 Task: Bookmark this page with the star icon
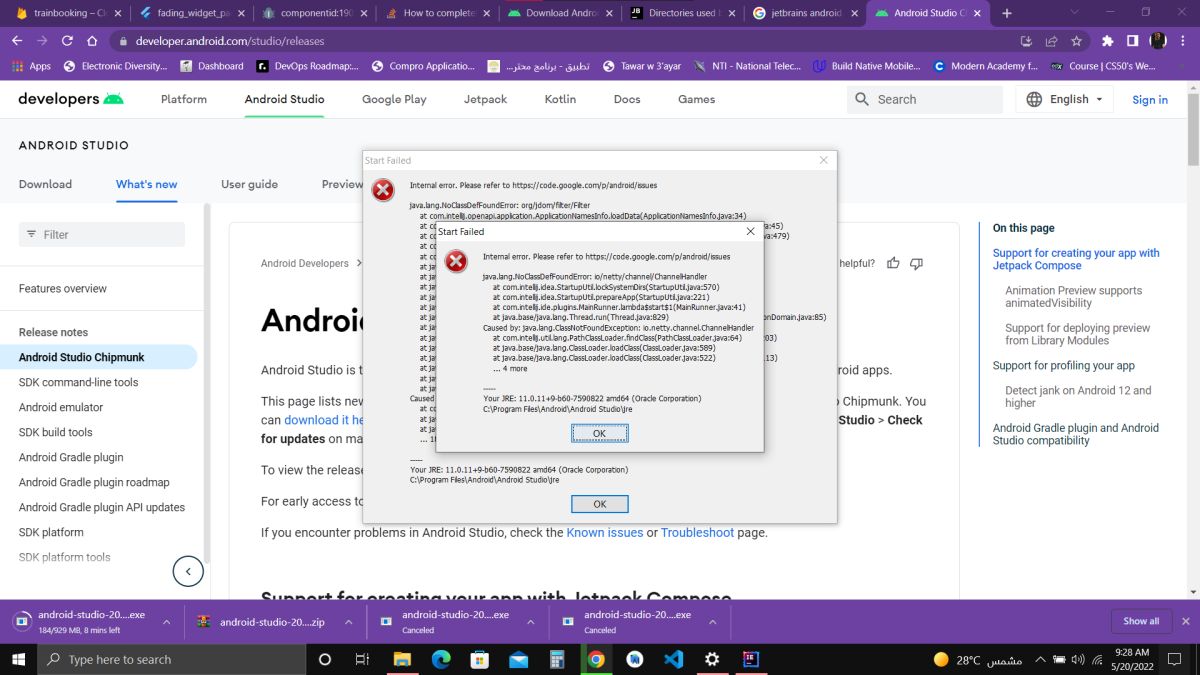pos(1076,41)
